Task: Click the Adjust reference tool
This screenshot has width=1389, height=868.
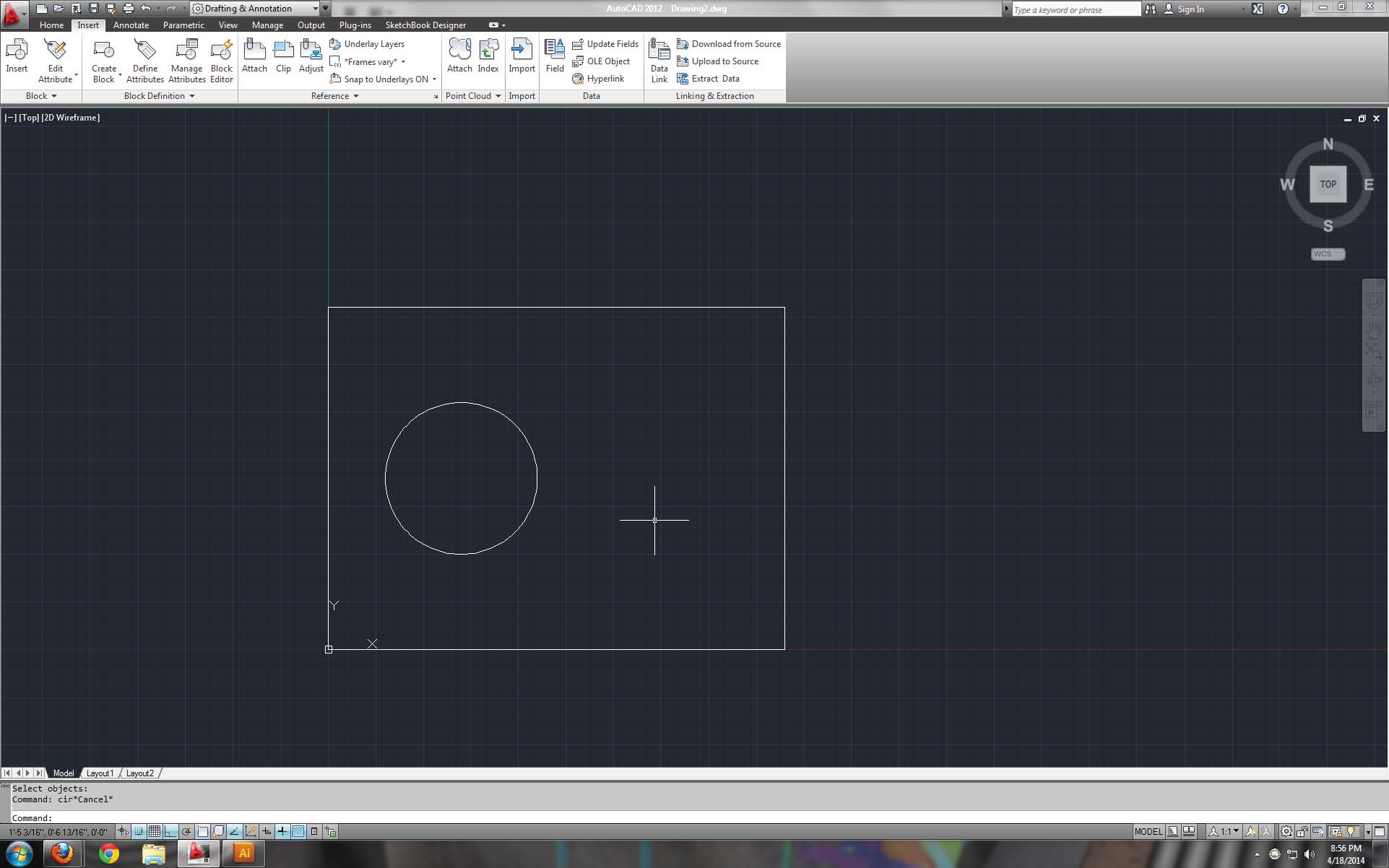Action: (311, 56)
